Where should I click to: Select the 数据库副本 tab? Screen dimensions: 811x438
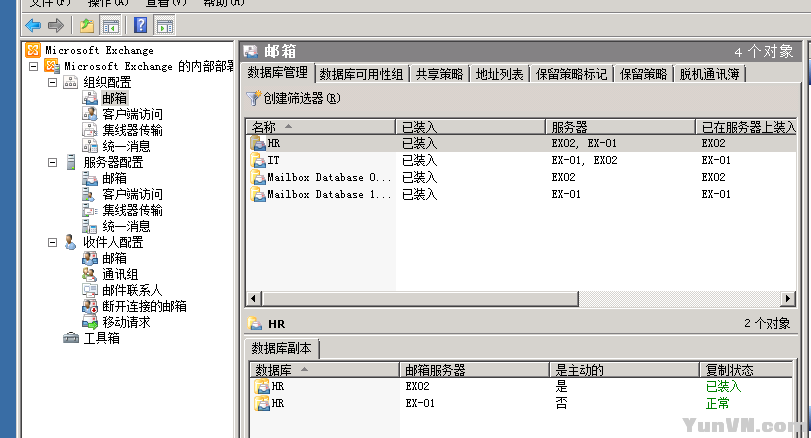click(281, 349)
